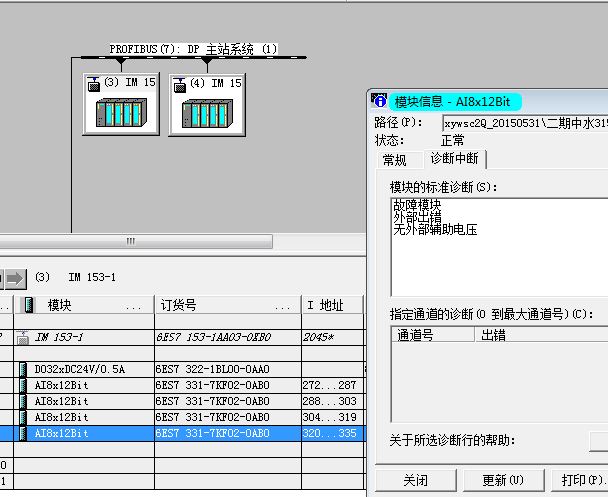
Task: Select the PROFIBUS(7) DP 主站系统 label
Action: pyautogui.click(x=193, y=49)
